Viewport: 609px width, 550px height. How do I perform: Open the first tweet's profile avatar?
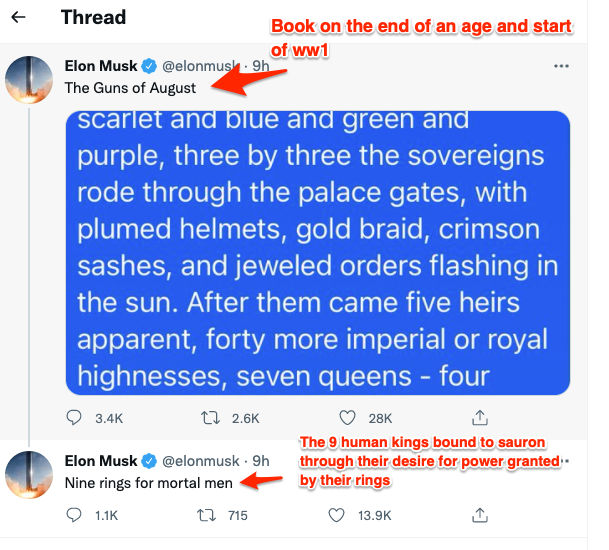coord(30,79)
